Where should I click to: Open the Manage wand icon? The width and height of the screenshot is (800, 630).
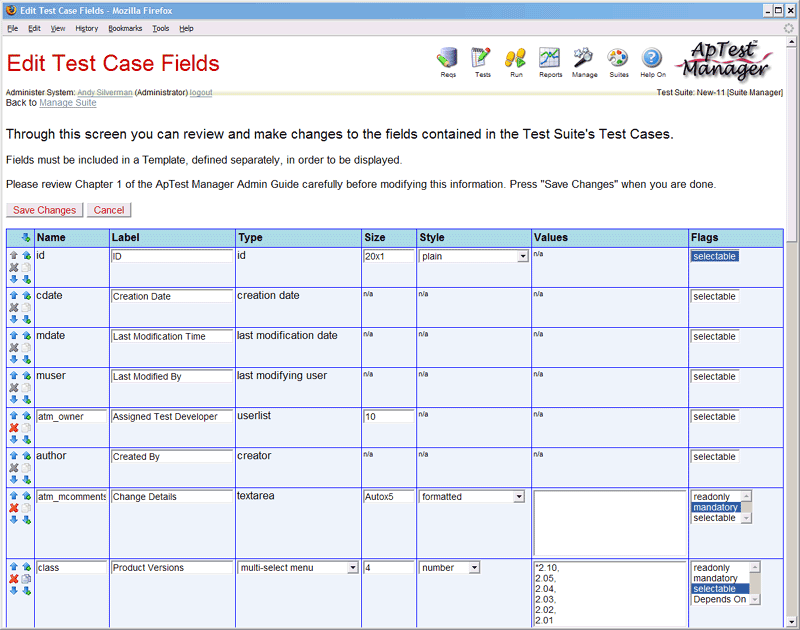[x=584, y=58]
